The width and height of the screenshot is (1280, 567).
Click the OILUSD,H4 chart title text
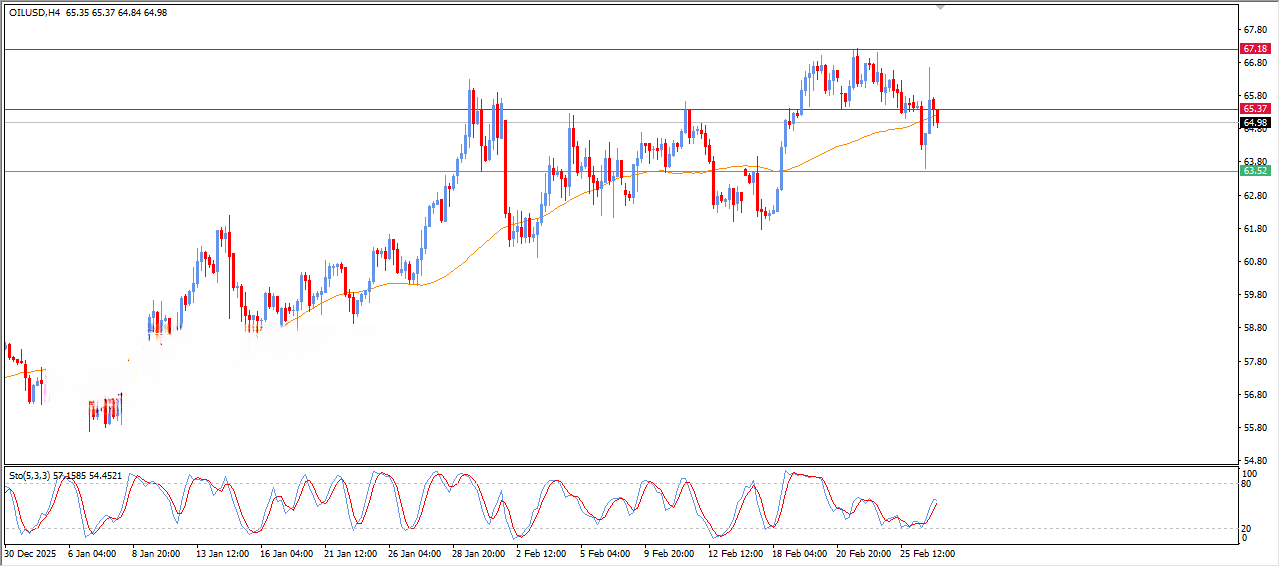35,13
